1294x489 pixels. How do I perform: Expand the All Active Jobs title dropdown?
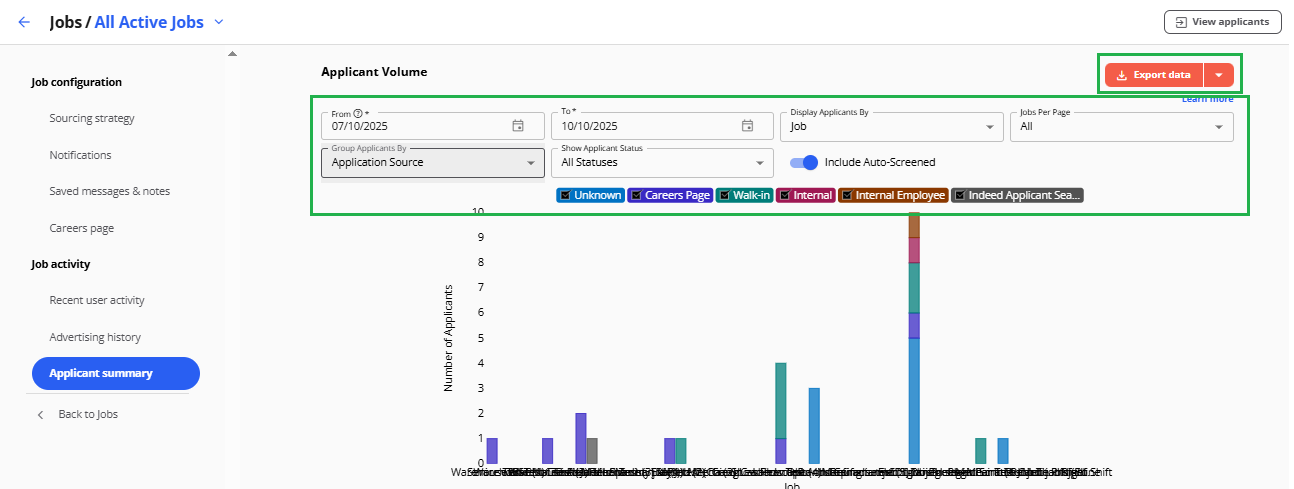pos(220,21)
